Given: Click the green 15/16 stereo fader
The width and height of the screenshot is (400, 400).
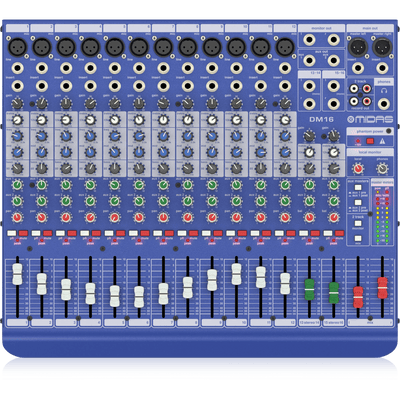Looking at the screenshot, I should coord(334,293).
